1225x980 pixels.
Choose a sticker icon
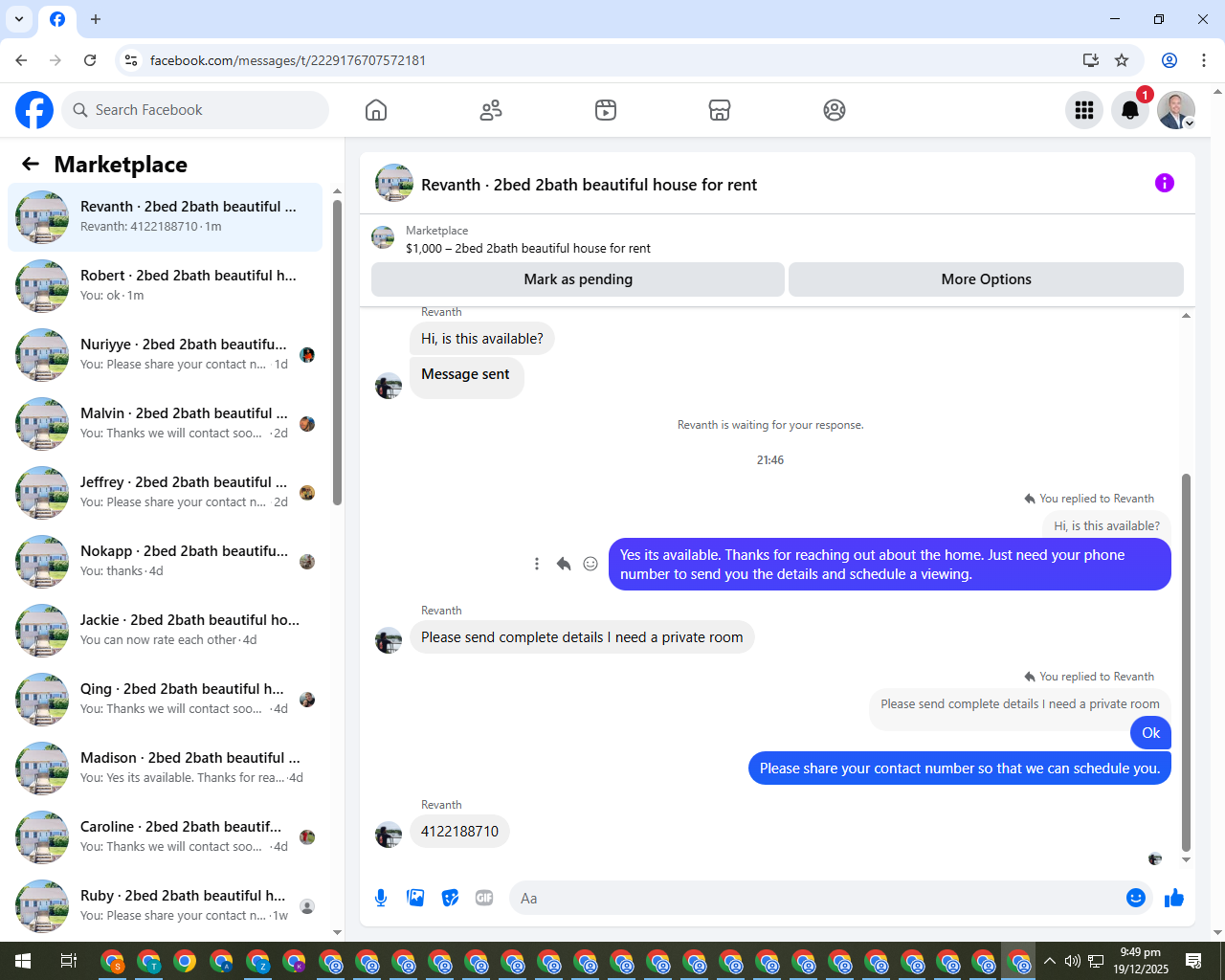pos(450,898)
